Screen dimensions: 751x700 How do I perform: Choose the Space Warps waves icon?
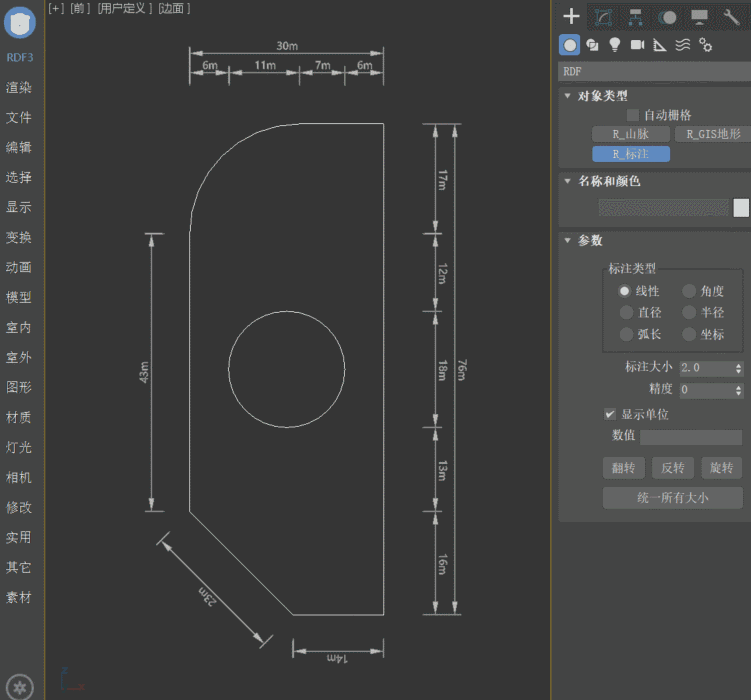click(683, 44)
